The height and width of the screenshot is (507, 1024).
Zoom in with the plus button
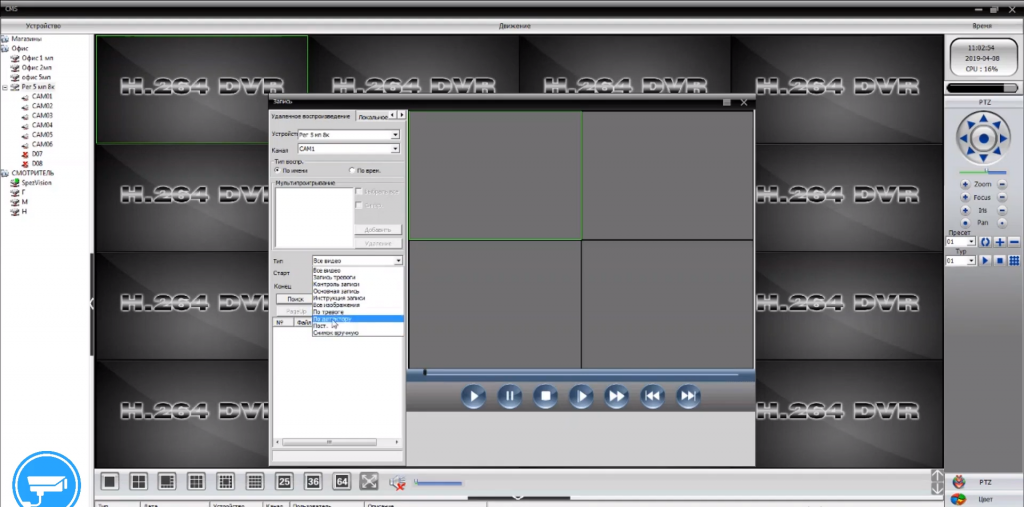[x=965, y=185]
